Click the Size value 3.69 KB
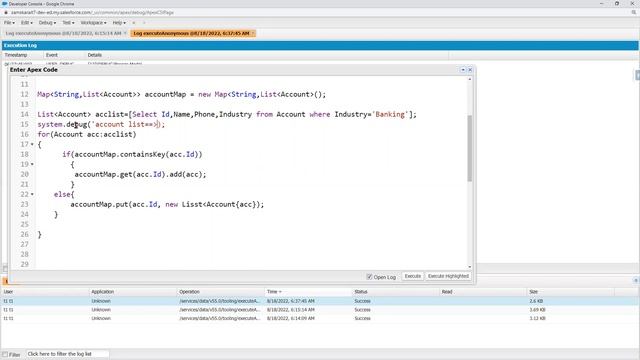Screen dimensions: 640x360 pyautogui.click(x=538, y=309)
